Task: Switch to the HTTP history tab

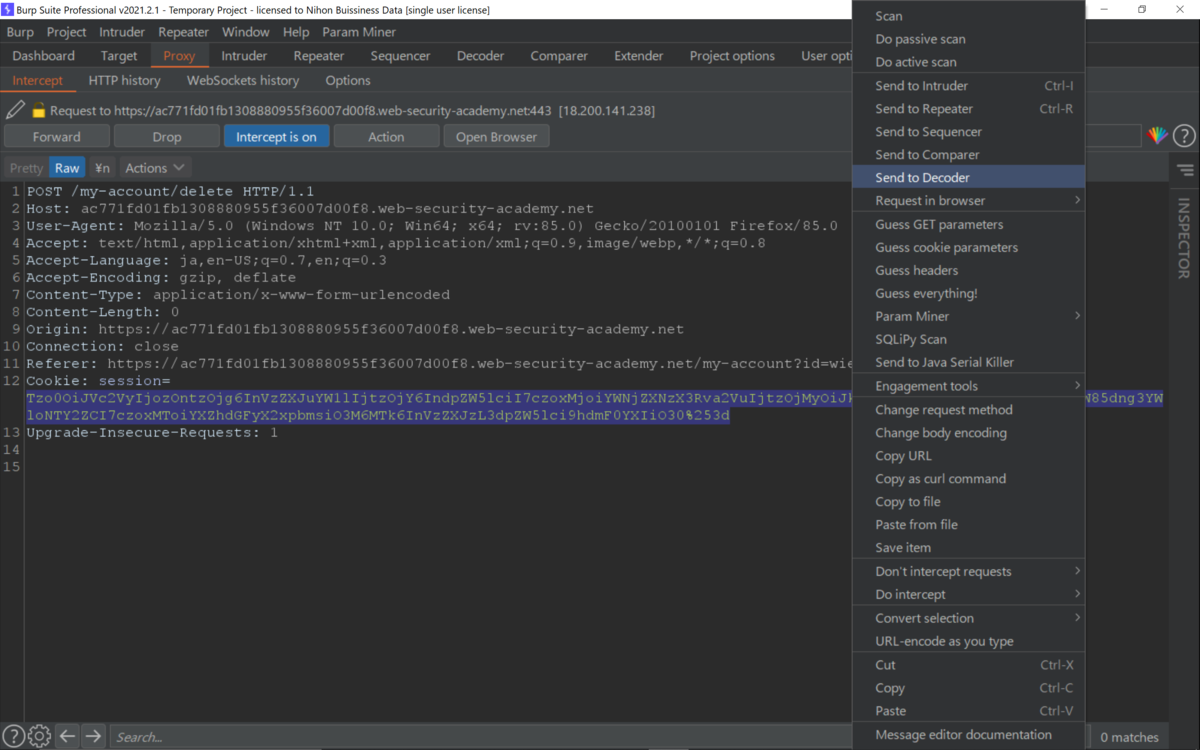Action: pos(124,80)
